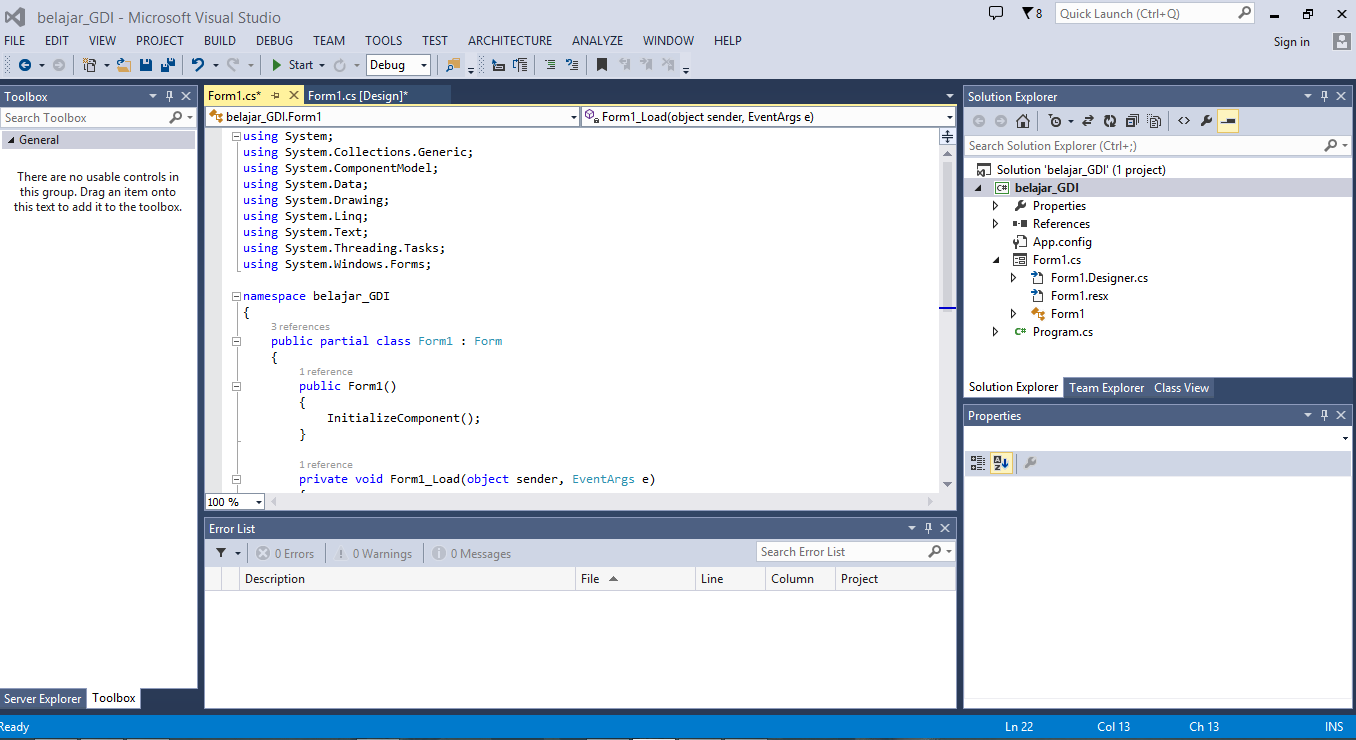Refresh the Solution Explorer
The height and width of the screenshot is (740, 1356).
1110,121
